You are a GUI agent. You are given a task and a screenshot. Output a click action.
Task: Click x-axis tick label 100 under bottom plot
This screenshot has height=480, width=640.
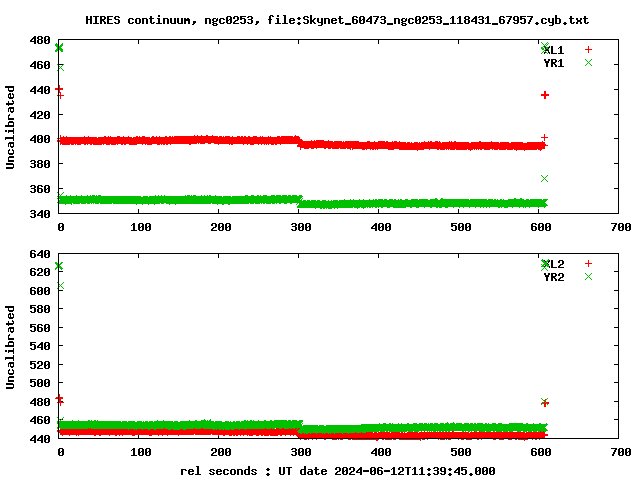click(141, 452)
